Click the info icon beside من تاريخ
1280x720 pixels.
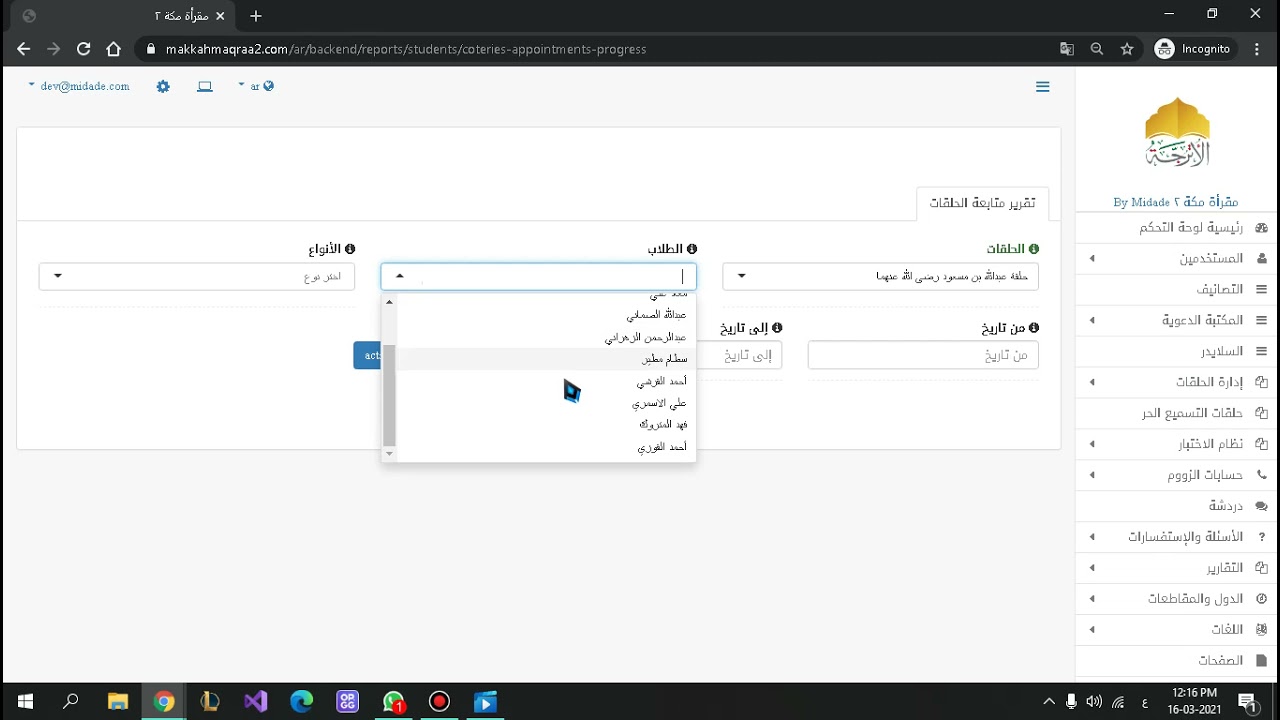(1034, 328)
